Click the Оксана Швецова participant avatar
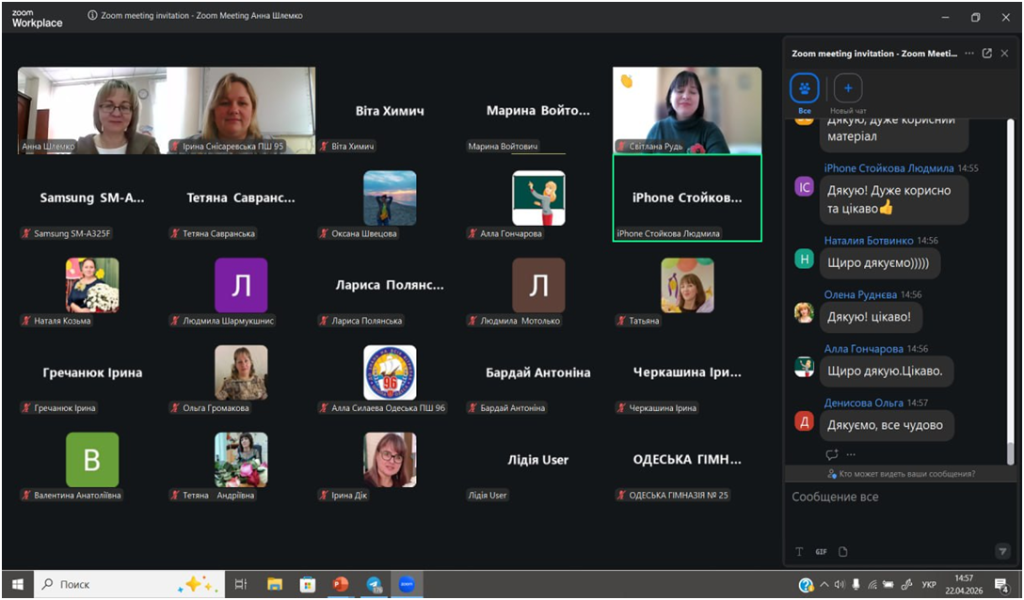1024x600 pixels. tap(390, 197)
